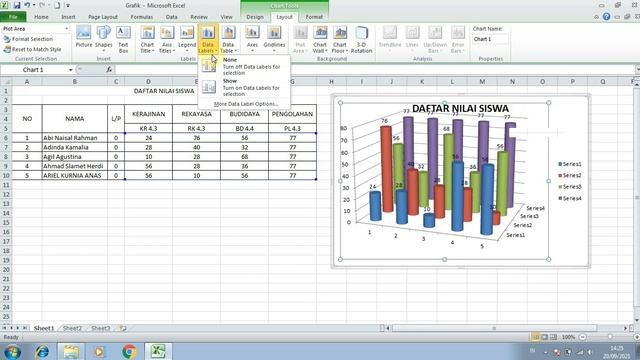Switch to the View tab
Image resolution: width=640 pixels, height=360 pixels.
[226, 17]
